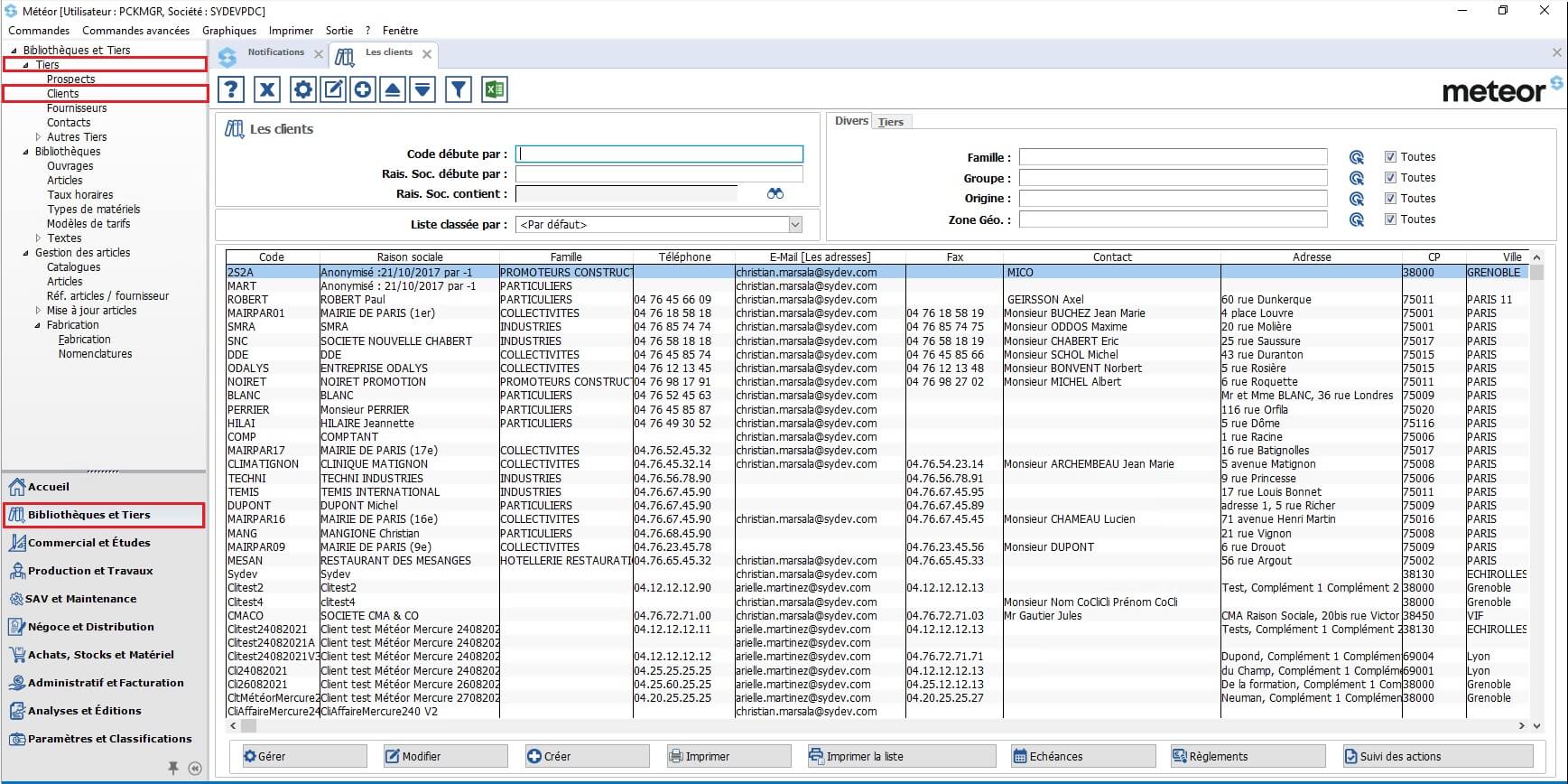Open the Commandes avancées menu
The width and height of the screenshot is (1568, 784).
coord(136,31)
